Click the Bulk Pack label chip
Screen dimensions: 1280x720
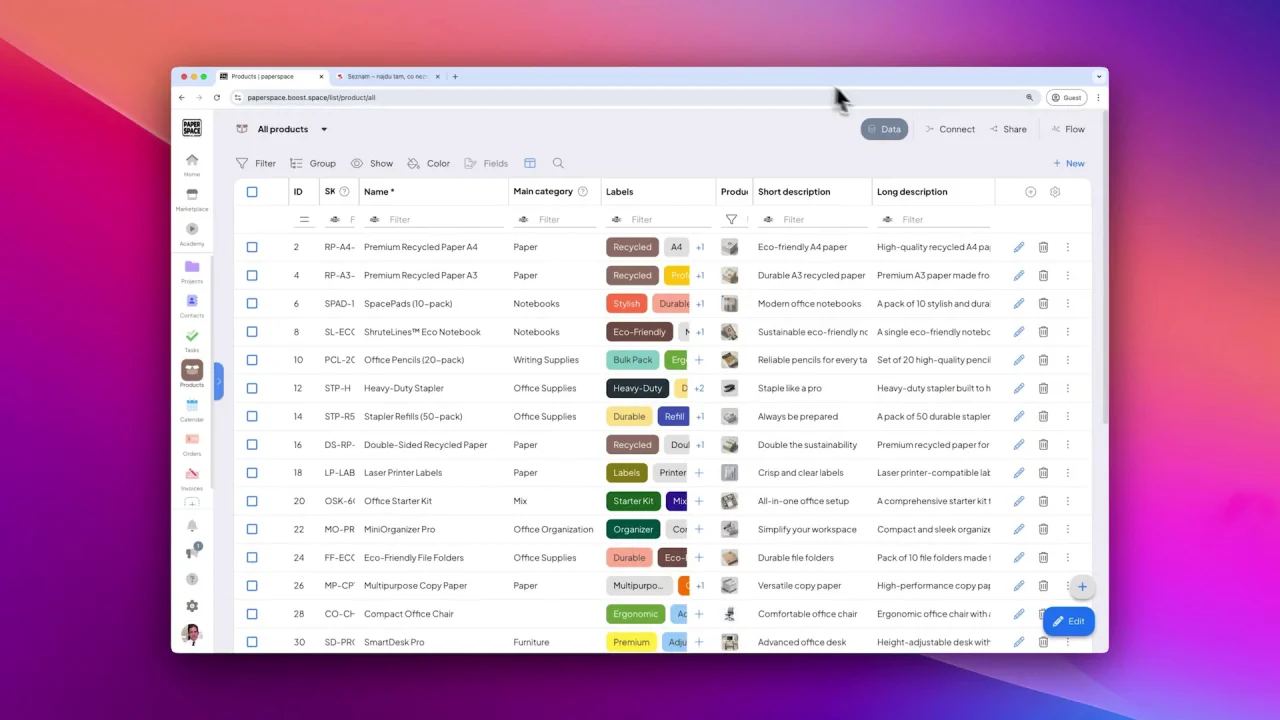(632, 360)
